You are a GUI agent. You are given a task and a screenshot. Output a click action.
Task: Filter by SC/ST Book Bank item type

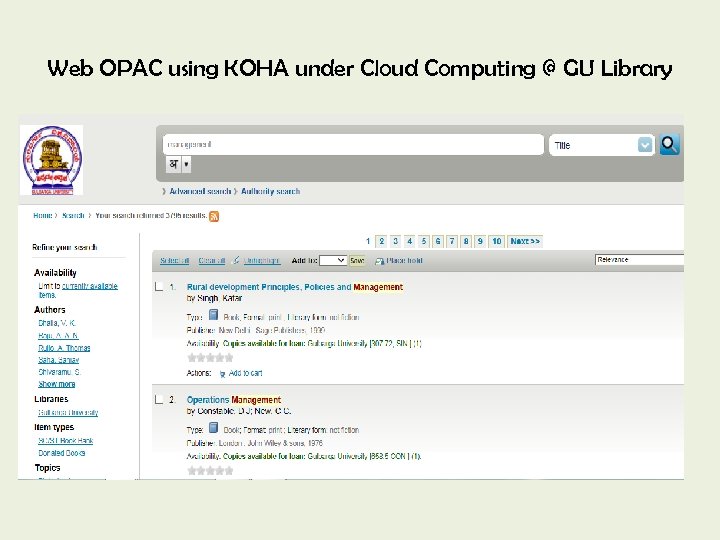pos(66,440)
